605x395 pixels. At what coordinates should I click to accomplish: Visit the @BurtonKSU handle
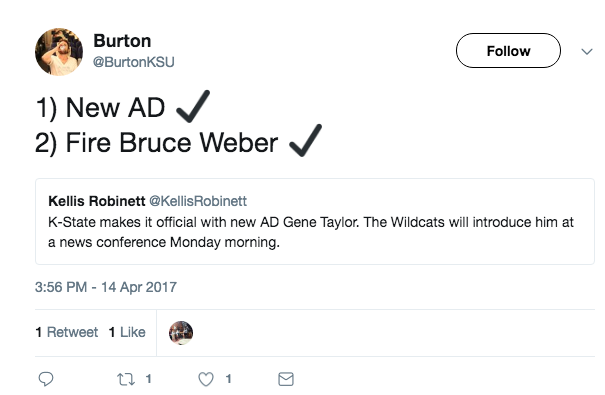[134, 62]
